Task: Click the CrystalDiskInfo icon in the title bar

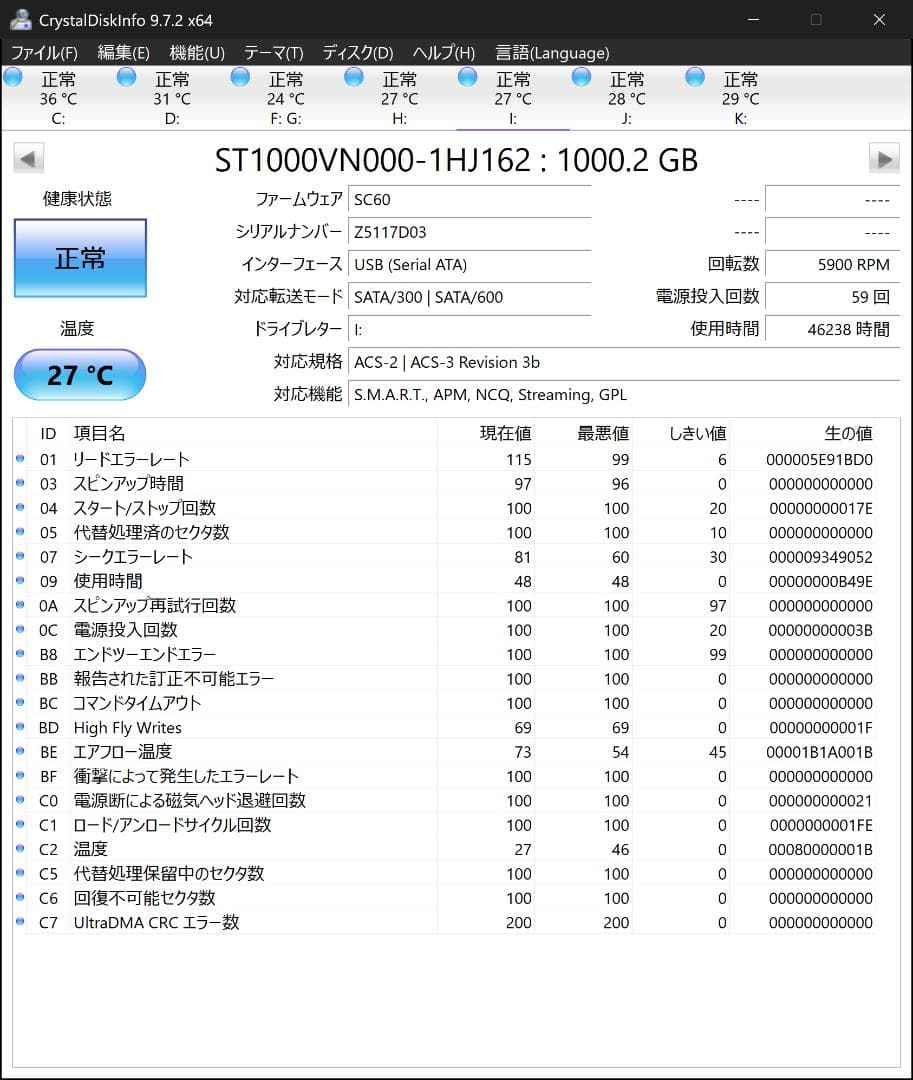Action: (x=20, y=19)
